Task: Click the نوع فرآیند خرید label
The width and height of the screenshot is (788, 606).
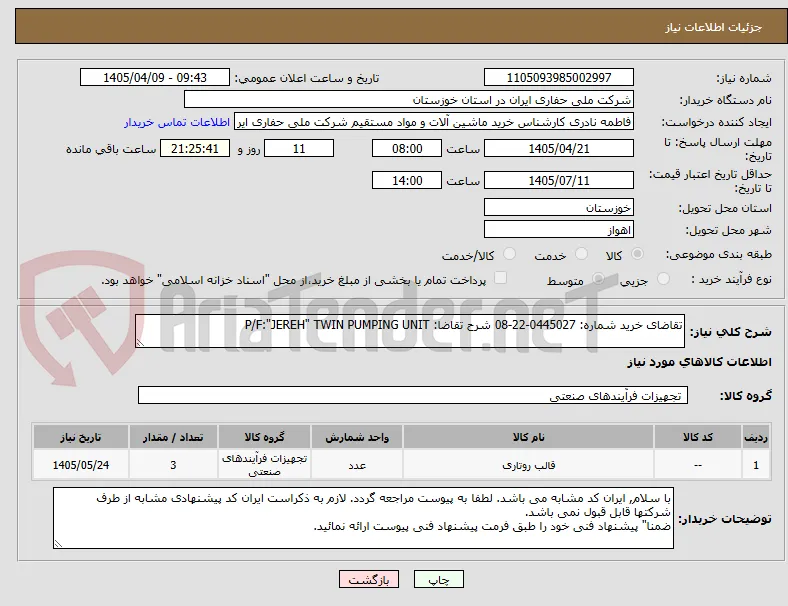Action: (731, 279)
